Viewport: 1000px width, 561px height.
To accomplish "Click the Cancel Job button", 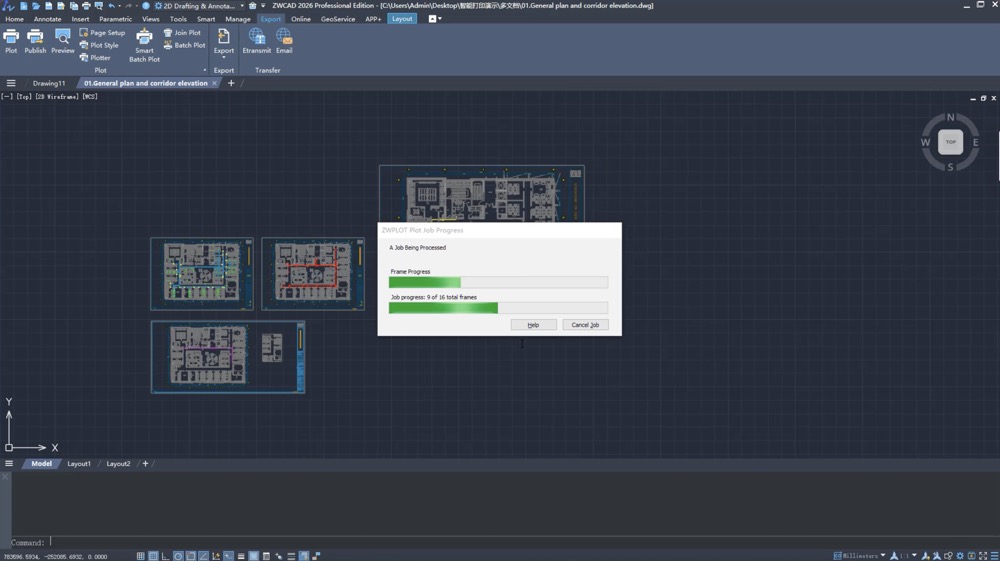I will [x=585, y=325].
